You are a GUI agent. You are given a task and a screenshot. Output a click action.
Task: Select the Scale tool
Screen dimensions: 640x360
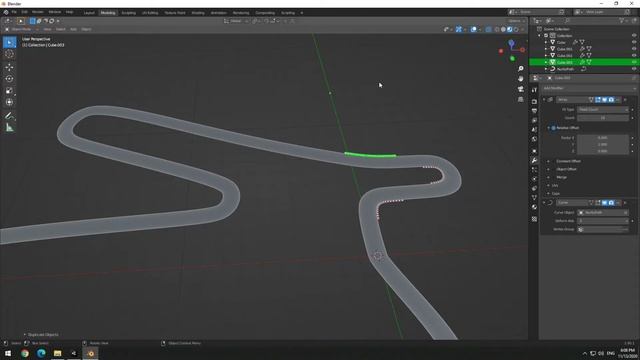click(9, 91)
